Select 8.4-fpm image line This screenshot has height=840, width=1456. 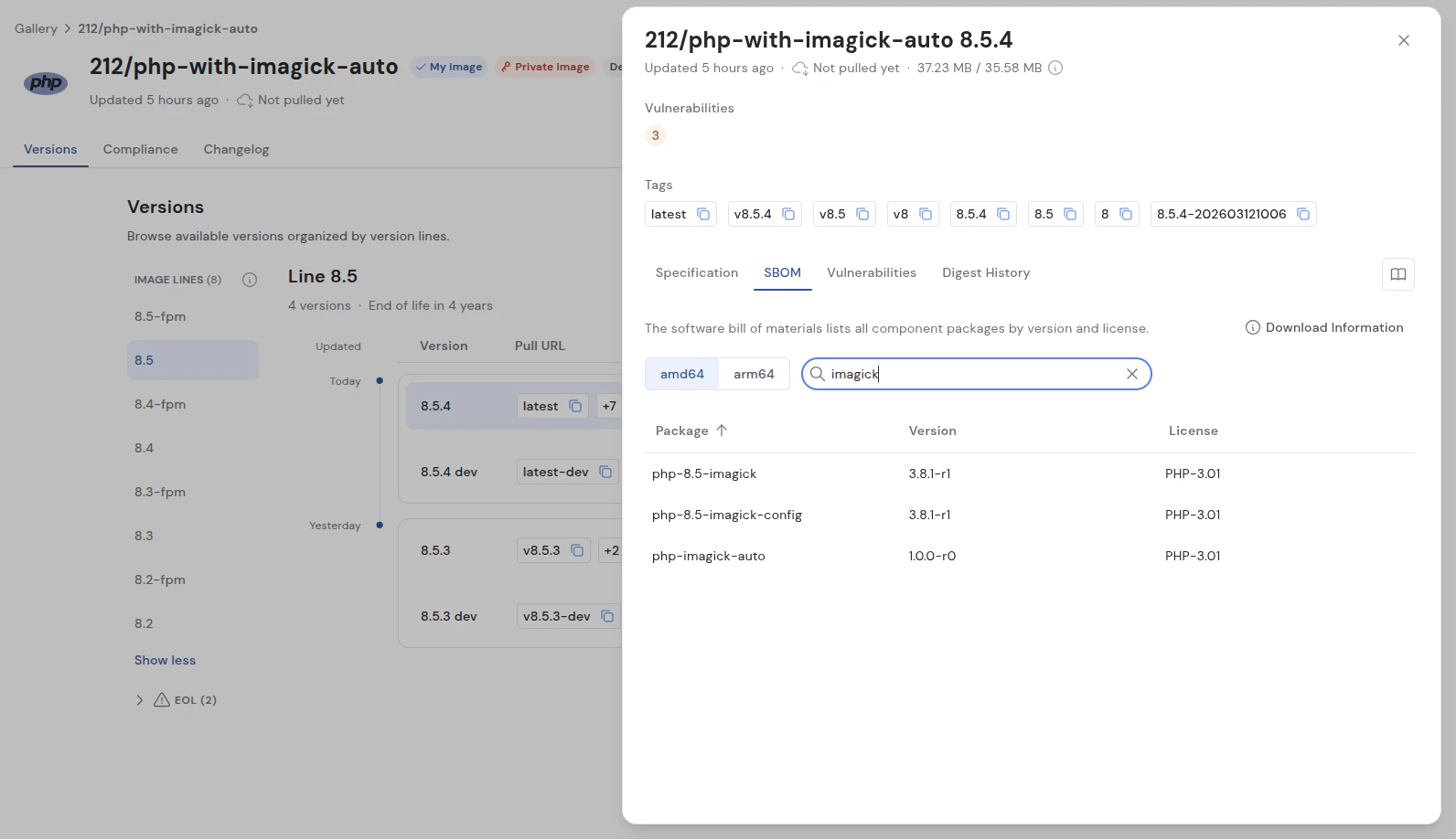point(192,404)
